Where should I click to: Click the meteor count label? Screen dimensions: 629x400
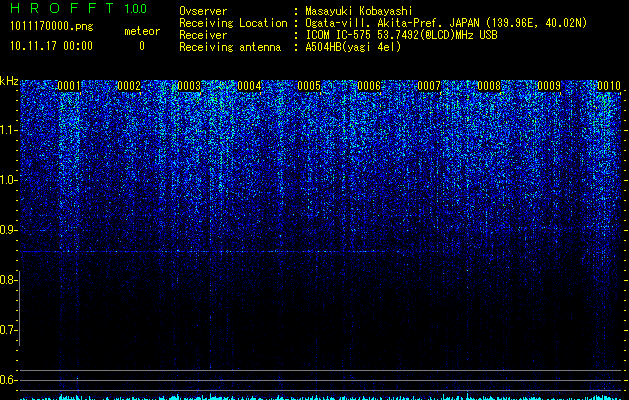[x=142, y=31]
